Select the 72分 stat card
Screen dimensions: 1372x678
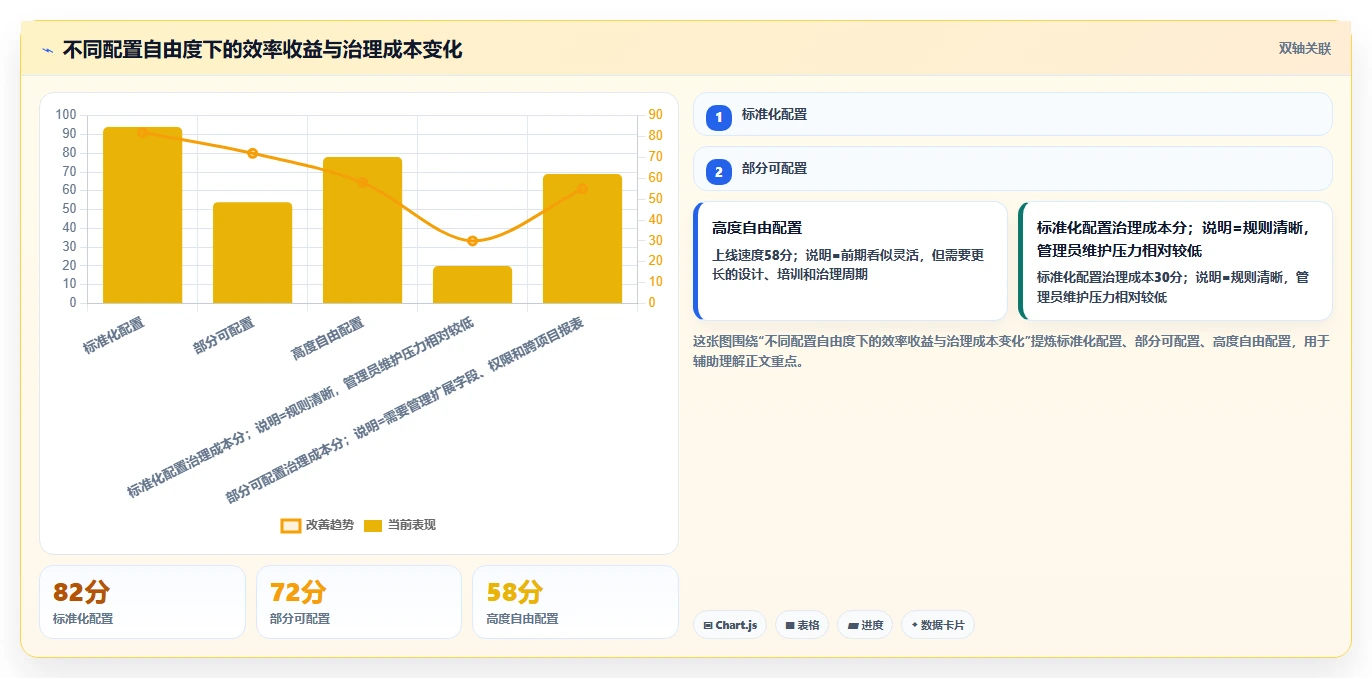click(359, 602)
